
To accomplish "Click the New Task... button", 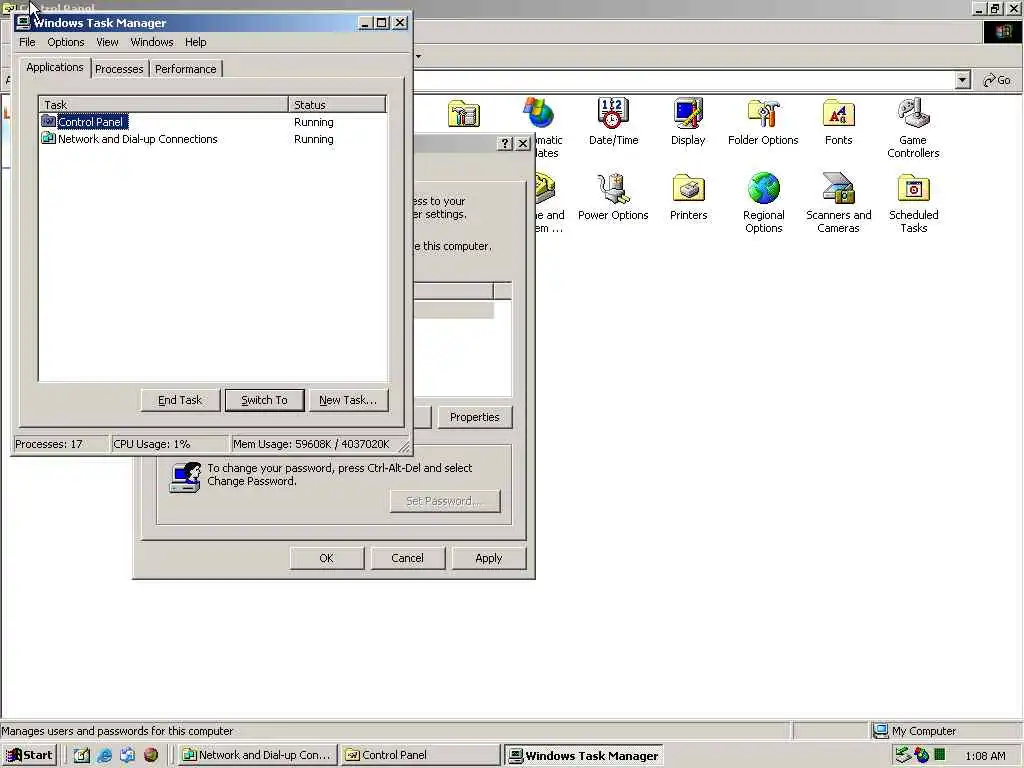I will point(348,400).
